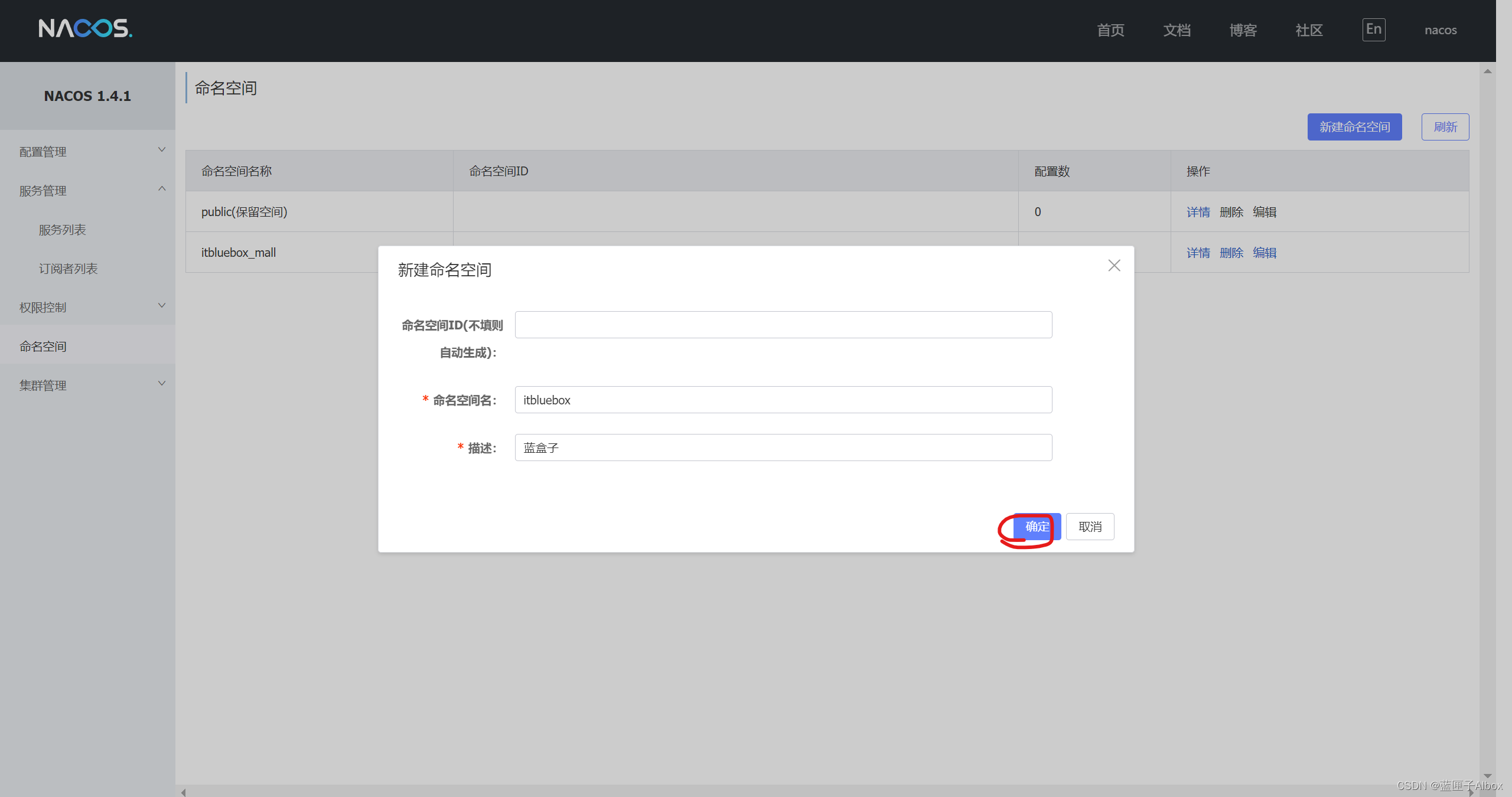Open the 社区 nav link
This screenshot has width=1512, height=797.
[x=1309, y=30]
